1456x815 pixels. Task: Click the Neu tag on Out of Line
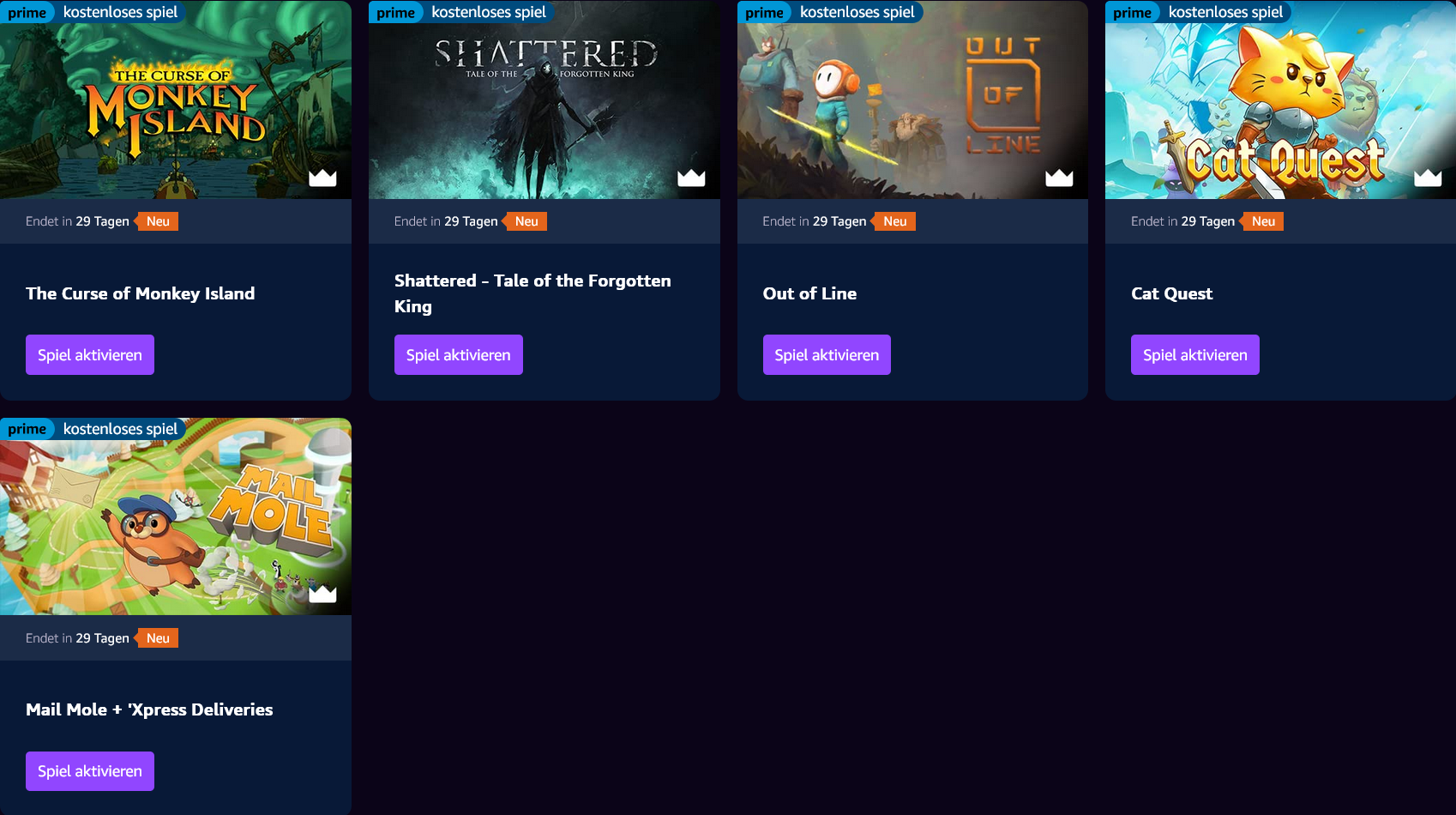pyautogui.click(x=893, y=221)
